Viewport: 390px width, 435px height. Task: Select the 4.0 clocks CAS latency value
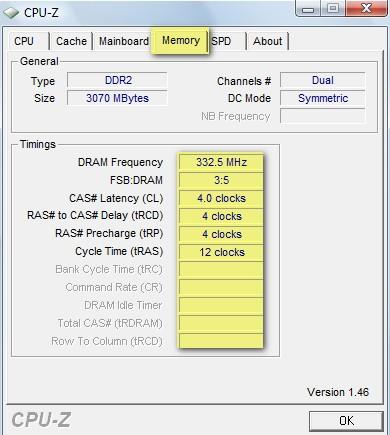pos(221,198)
